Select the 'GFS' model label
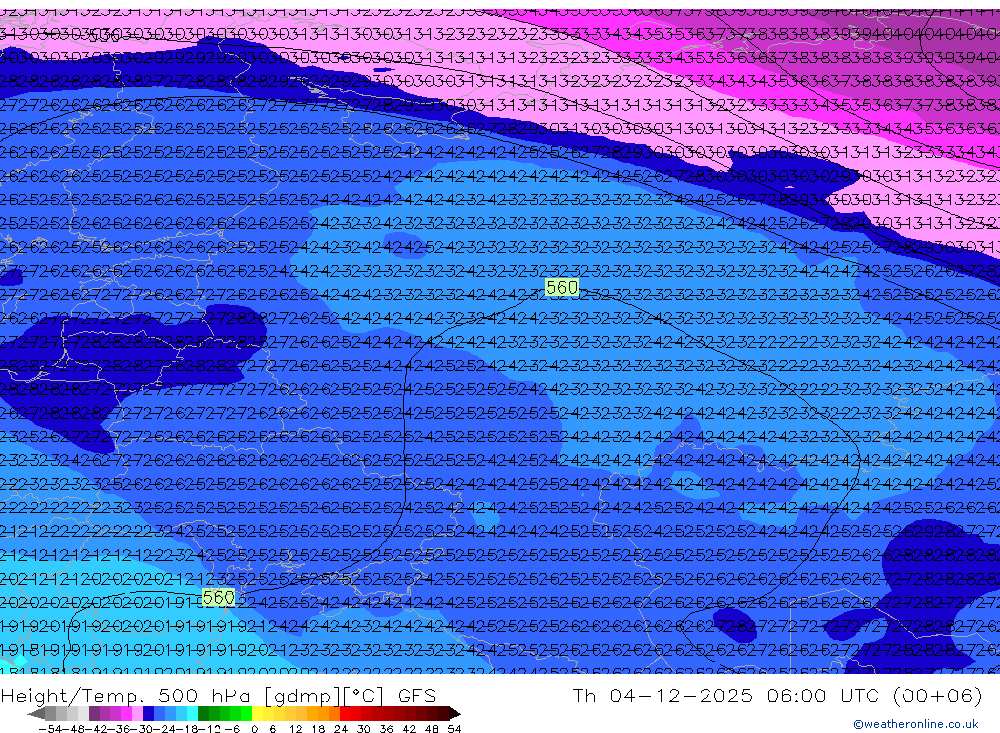The image size is (1000, 733). [x=416, y=695]
